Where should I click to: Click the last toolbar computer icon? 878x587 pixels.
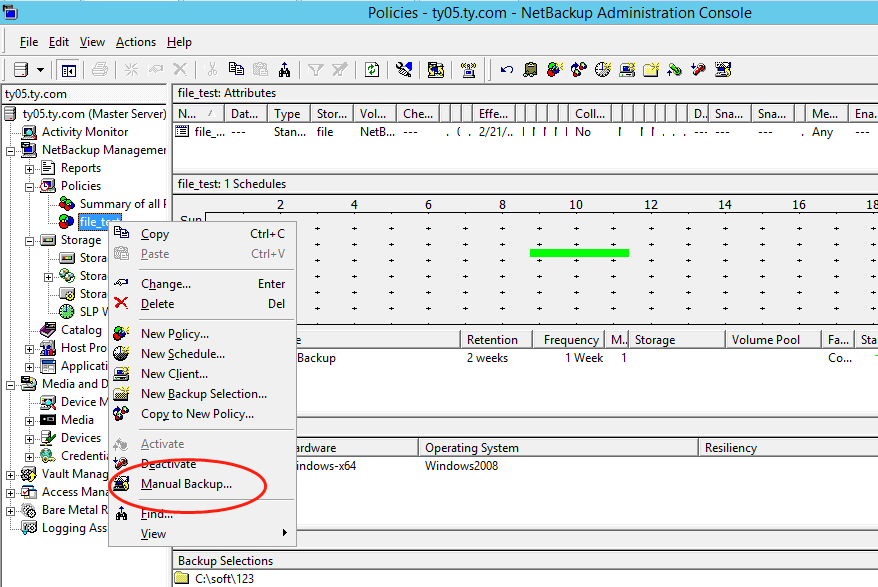[723, 69]
